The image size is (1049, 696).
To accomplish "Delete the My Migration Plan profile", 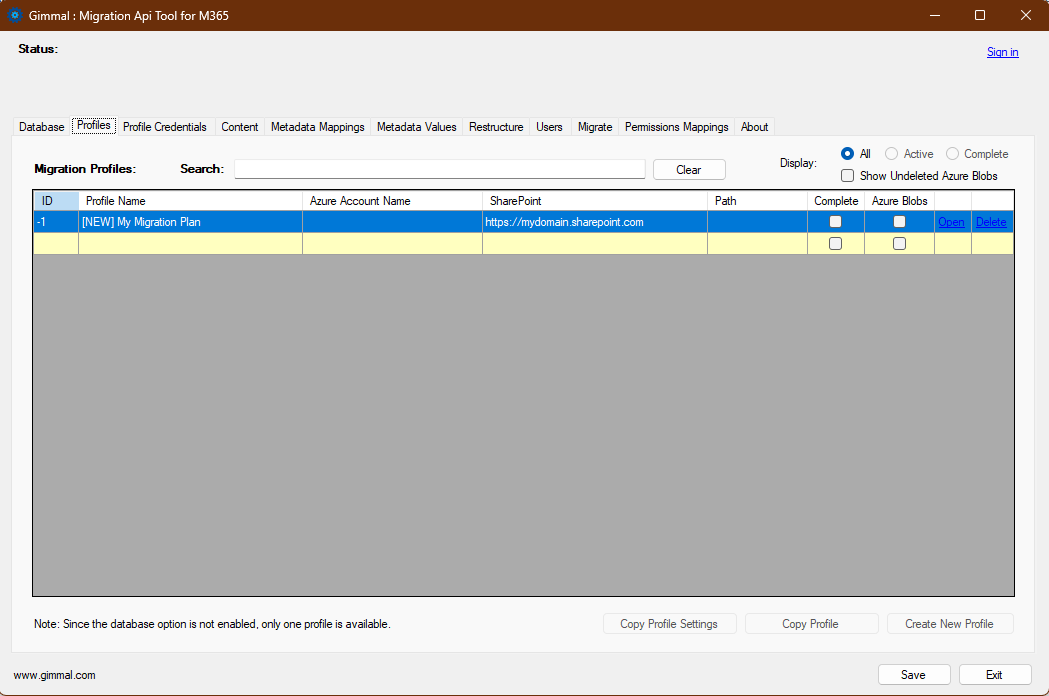I will tap(991, 222).
